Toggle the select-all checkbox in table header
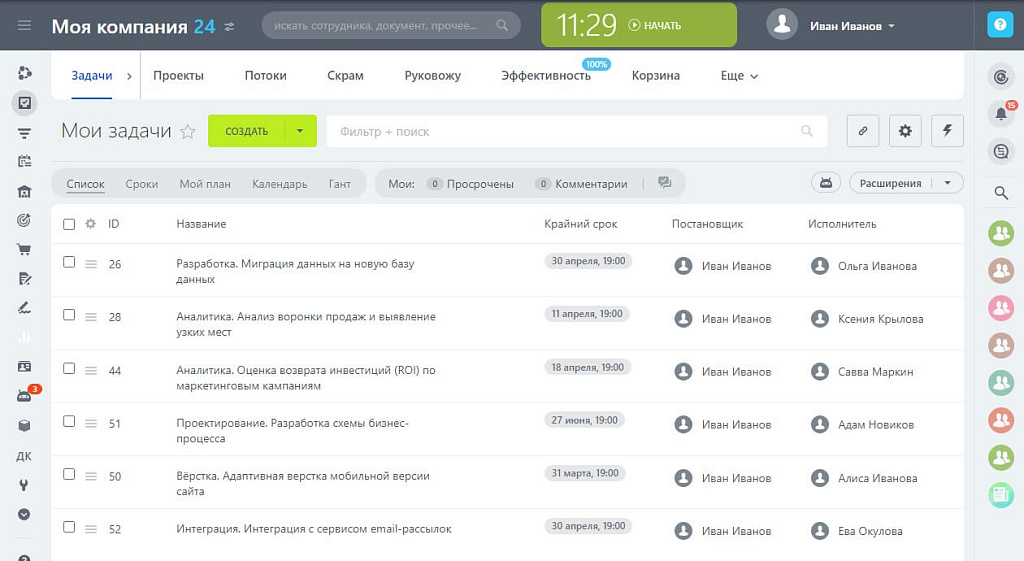 click(69, 224)
